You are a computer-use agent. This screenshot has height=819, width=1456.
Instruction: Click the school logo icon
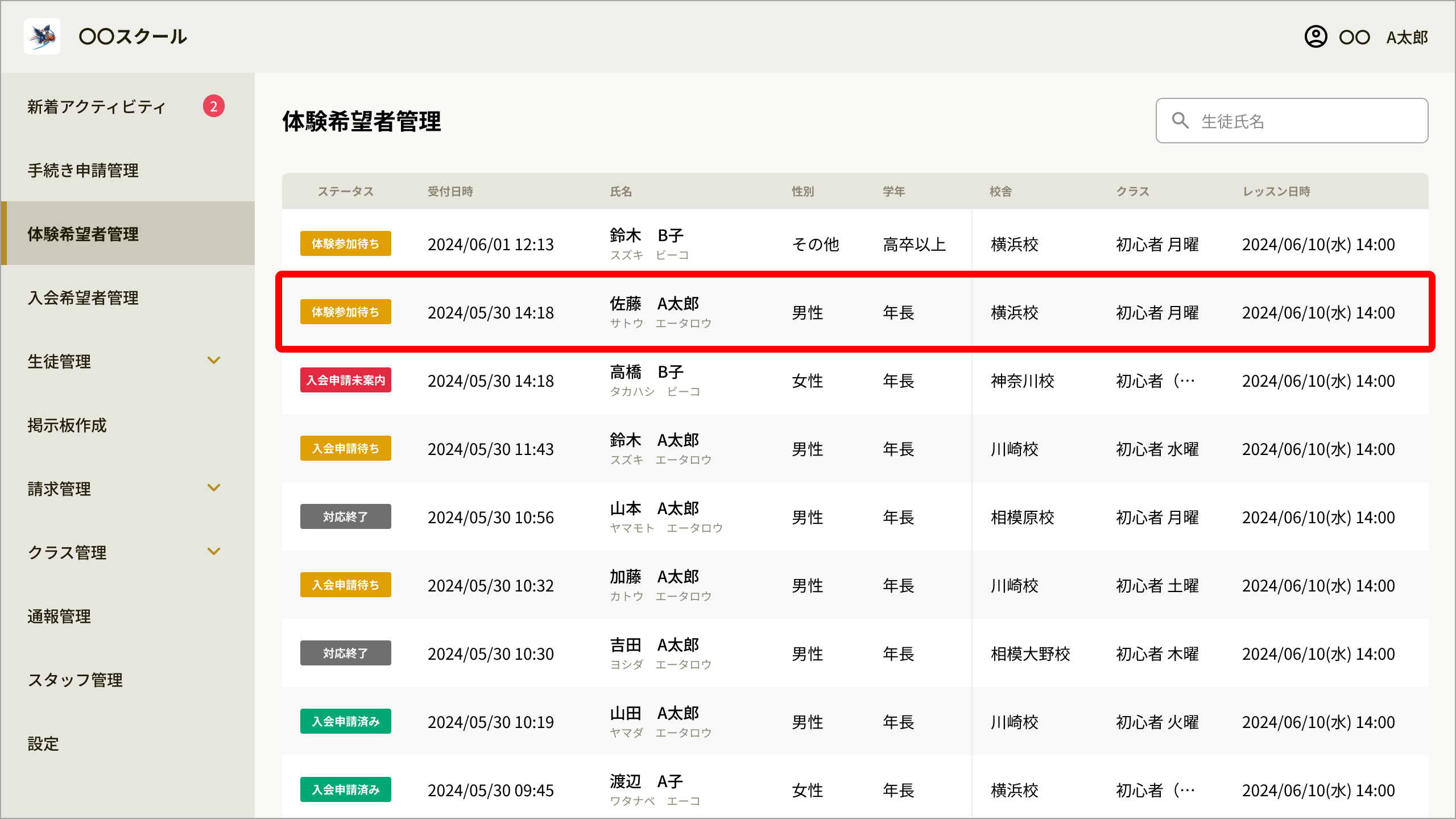pos(42,36)
